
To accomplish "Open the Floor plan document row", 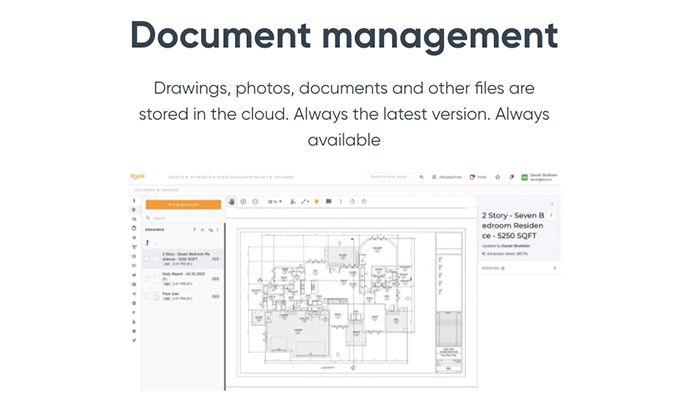I will 183,296.
